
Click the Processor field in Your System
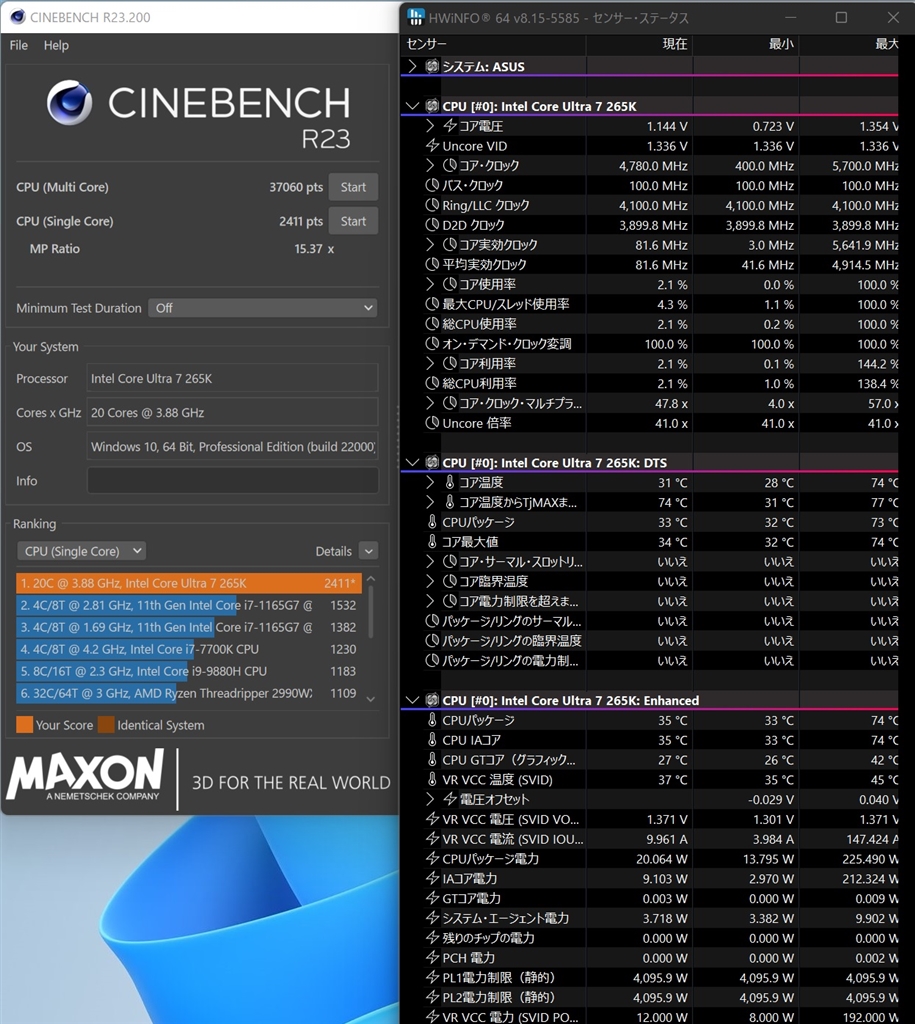point(233,379)
